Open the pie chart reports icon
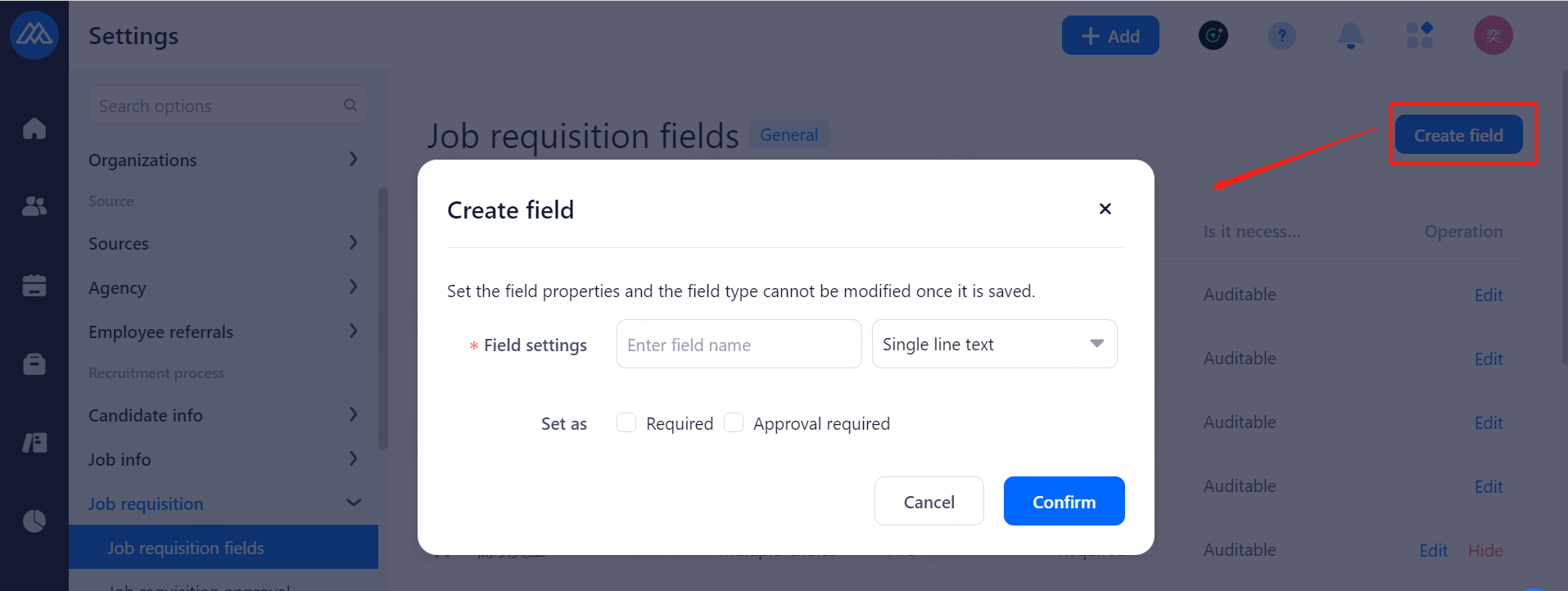 (34, 521)
